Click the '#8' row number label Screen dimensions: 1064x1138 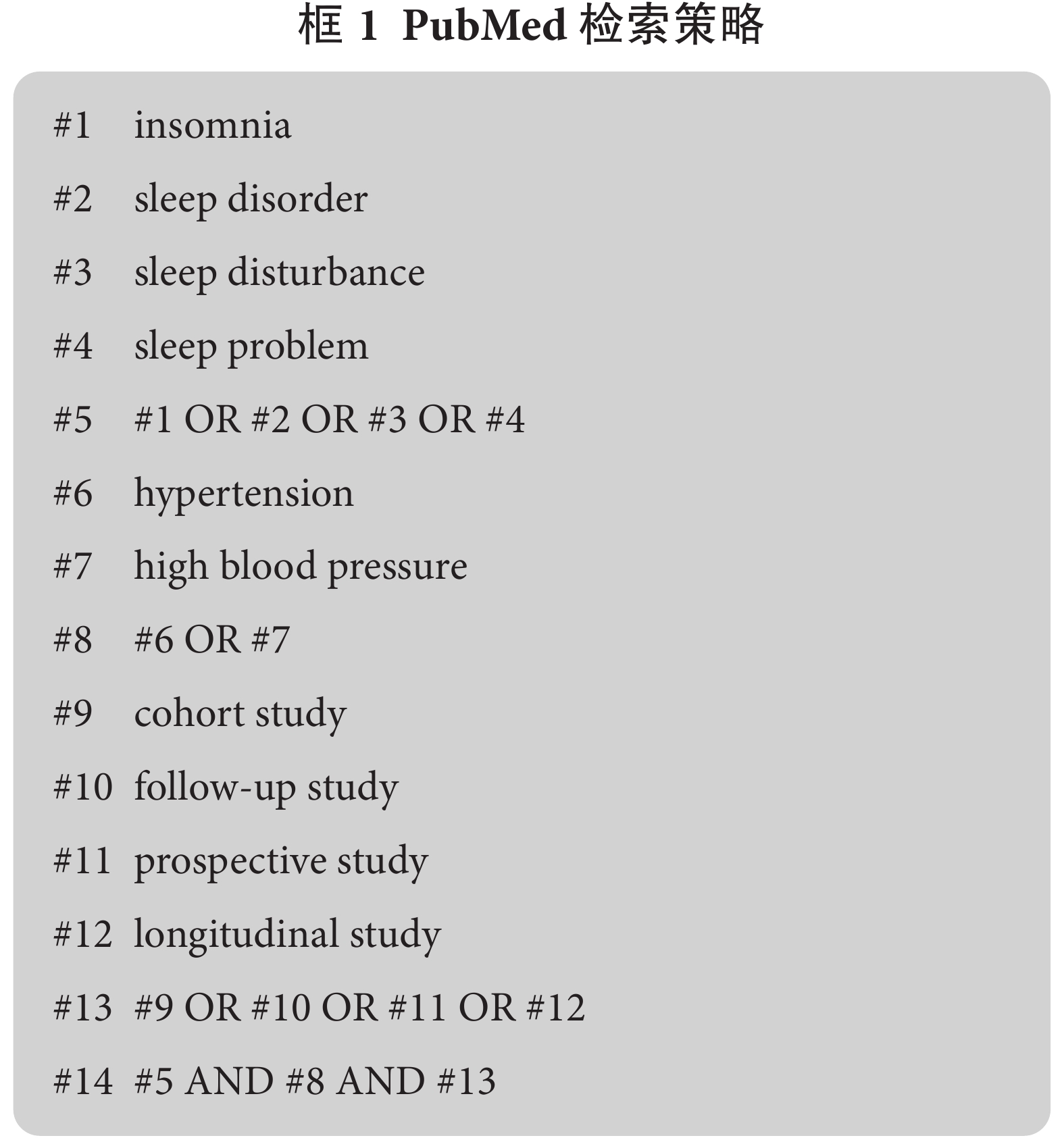click(x=73, y=640)
